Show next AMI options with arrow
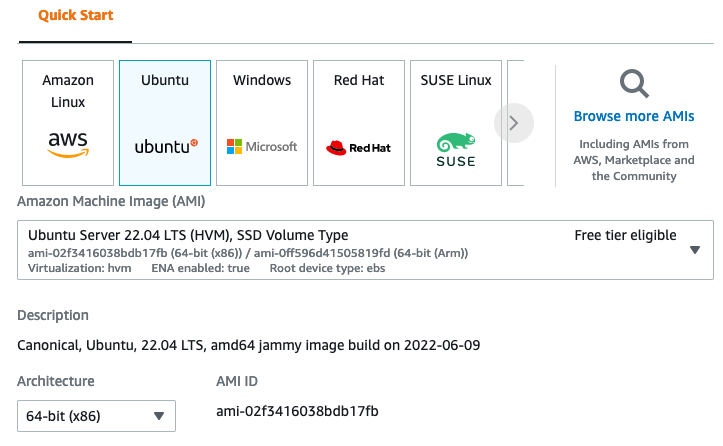Image resolution: width=723 pixels, height=446 pixels. point(514,123)
